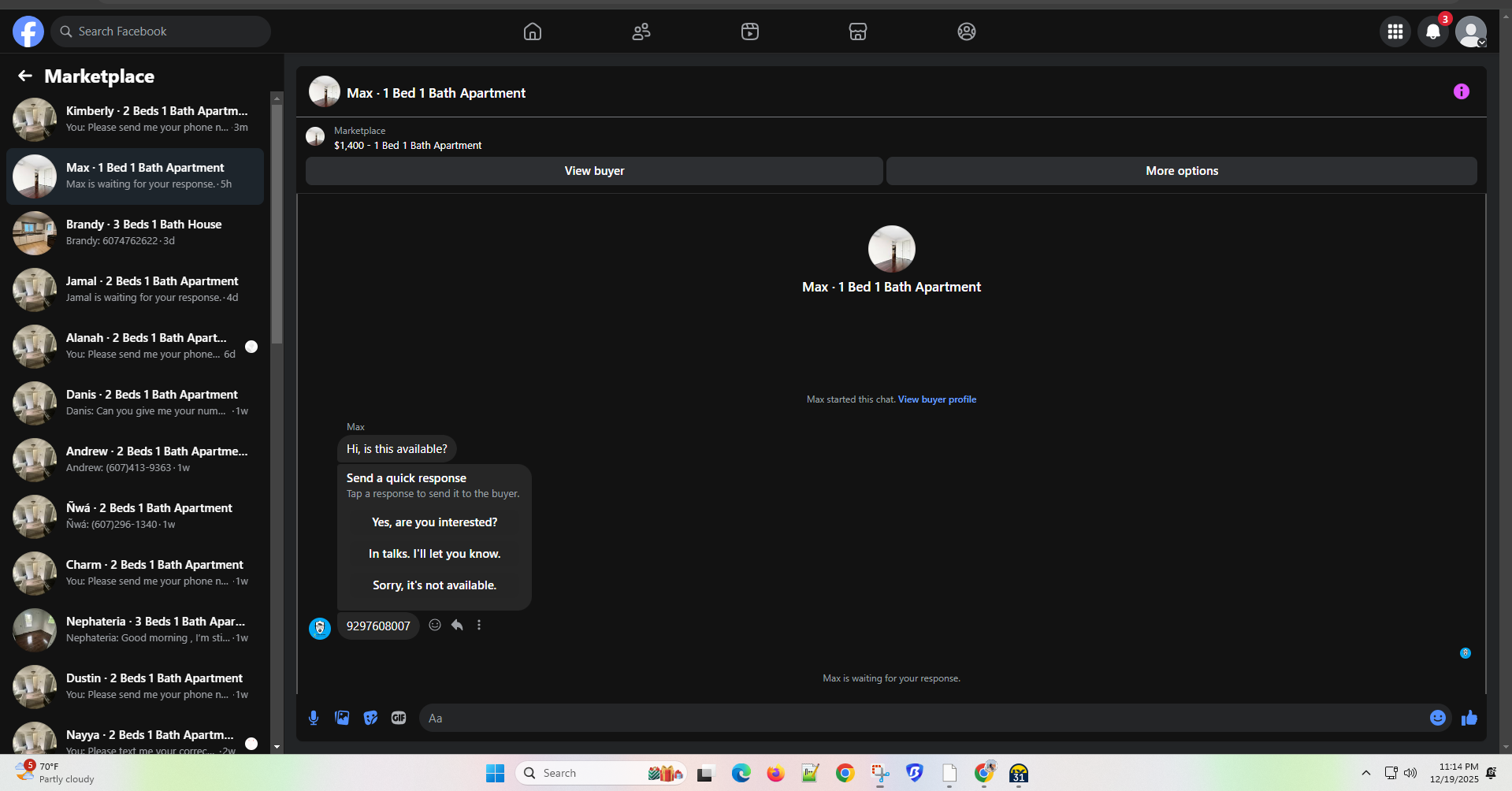Reply to the 9297608007 message
The height and width of the screenshot is (791, 1512).
[457, 625]
